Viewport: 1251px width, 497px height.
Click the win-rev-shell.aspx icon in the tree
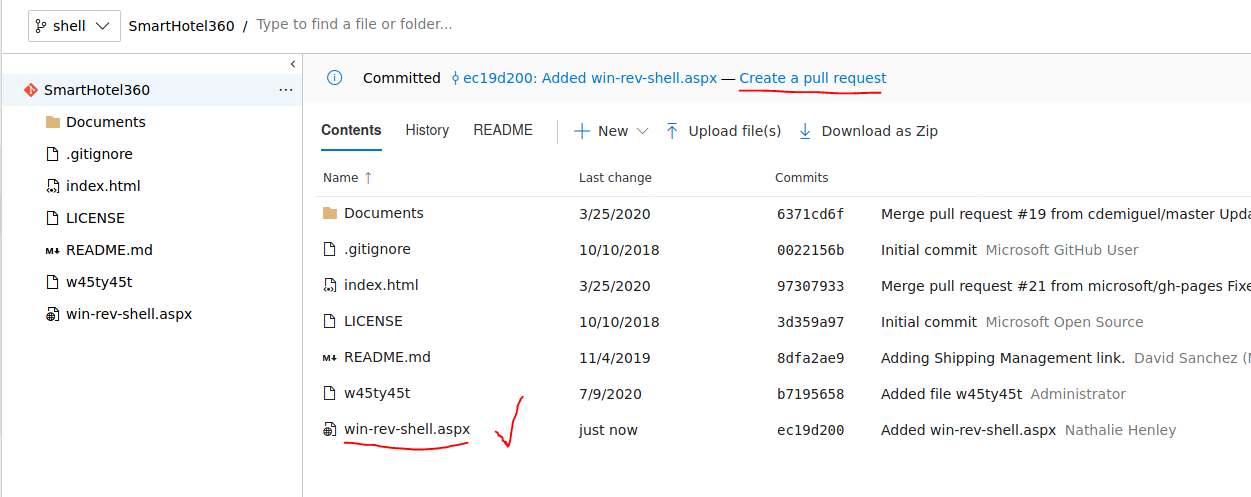click(53, 314)
